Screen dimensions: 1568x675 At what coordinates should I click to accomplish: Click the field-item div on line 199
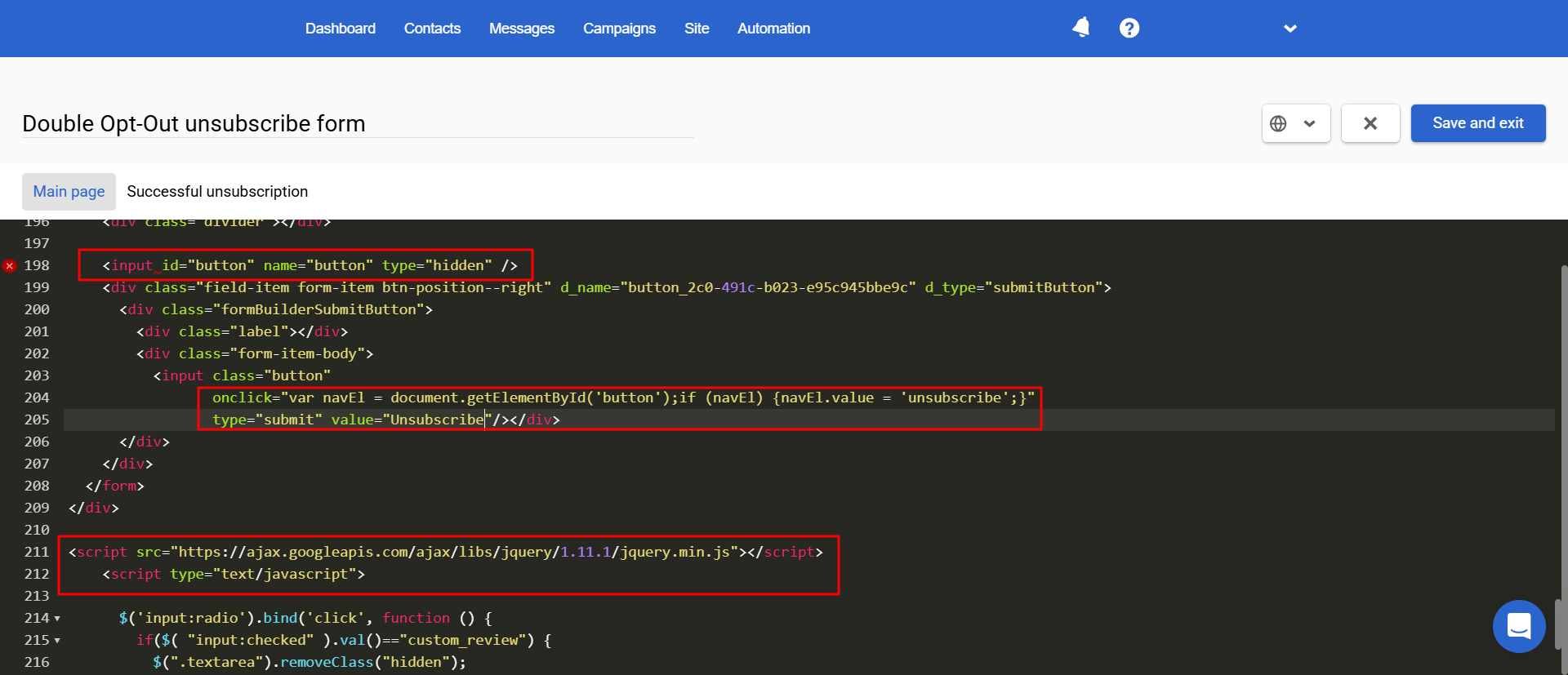pyautogui.click(x=607, y=287)
